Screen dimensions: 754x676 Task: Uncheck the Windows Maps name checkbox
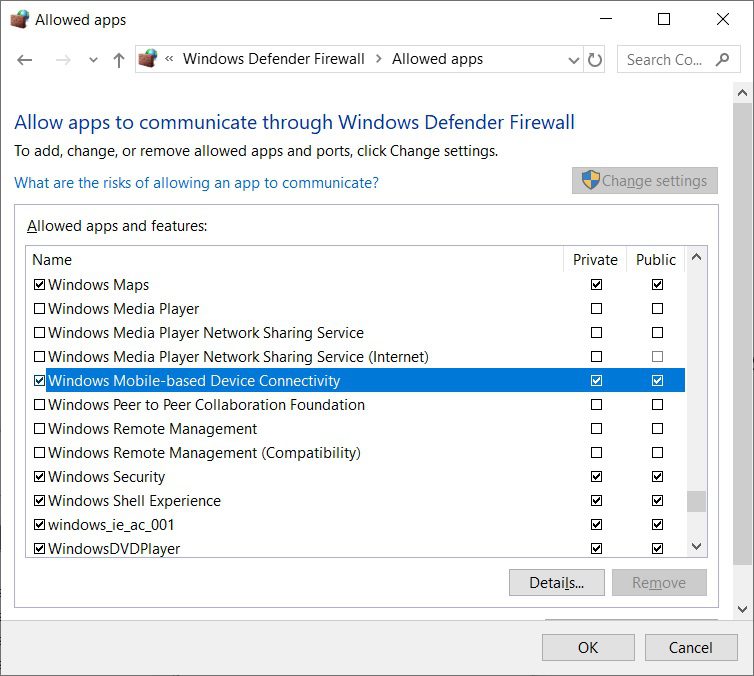tap(40, 285)
